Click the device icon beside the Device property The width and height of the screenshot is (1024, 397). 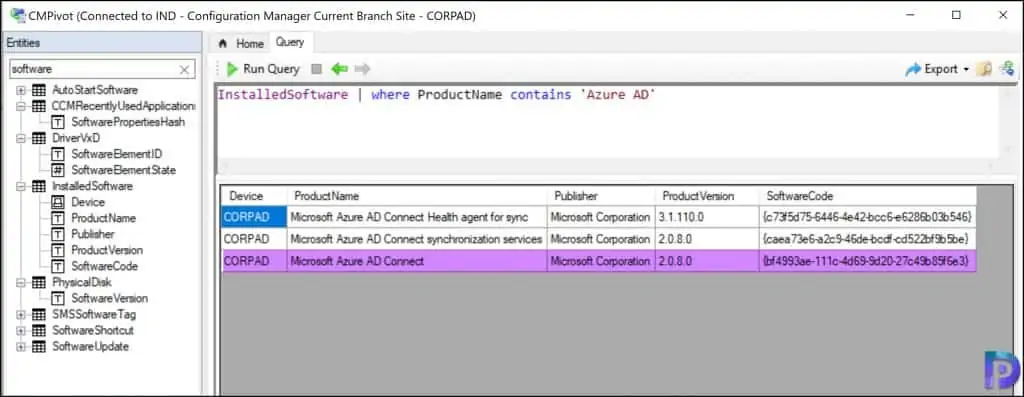click(58, 202)
